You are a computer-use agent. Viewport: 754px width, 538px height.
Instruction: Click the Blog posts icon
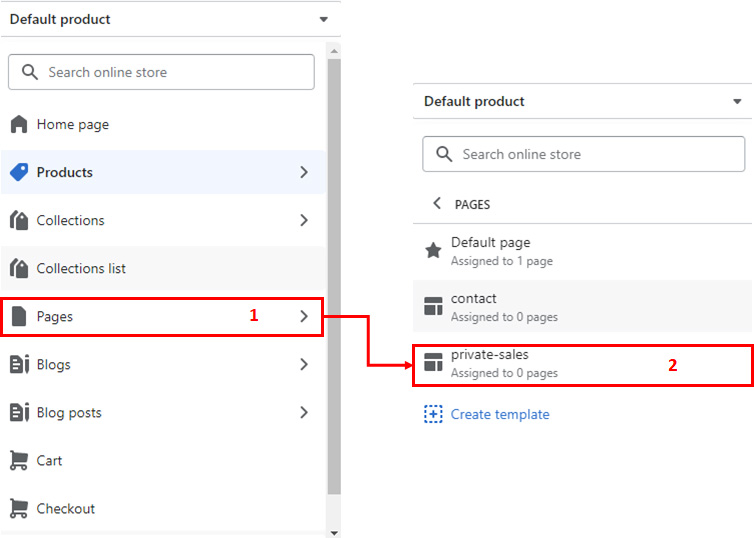pos(19,413)
